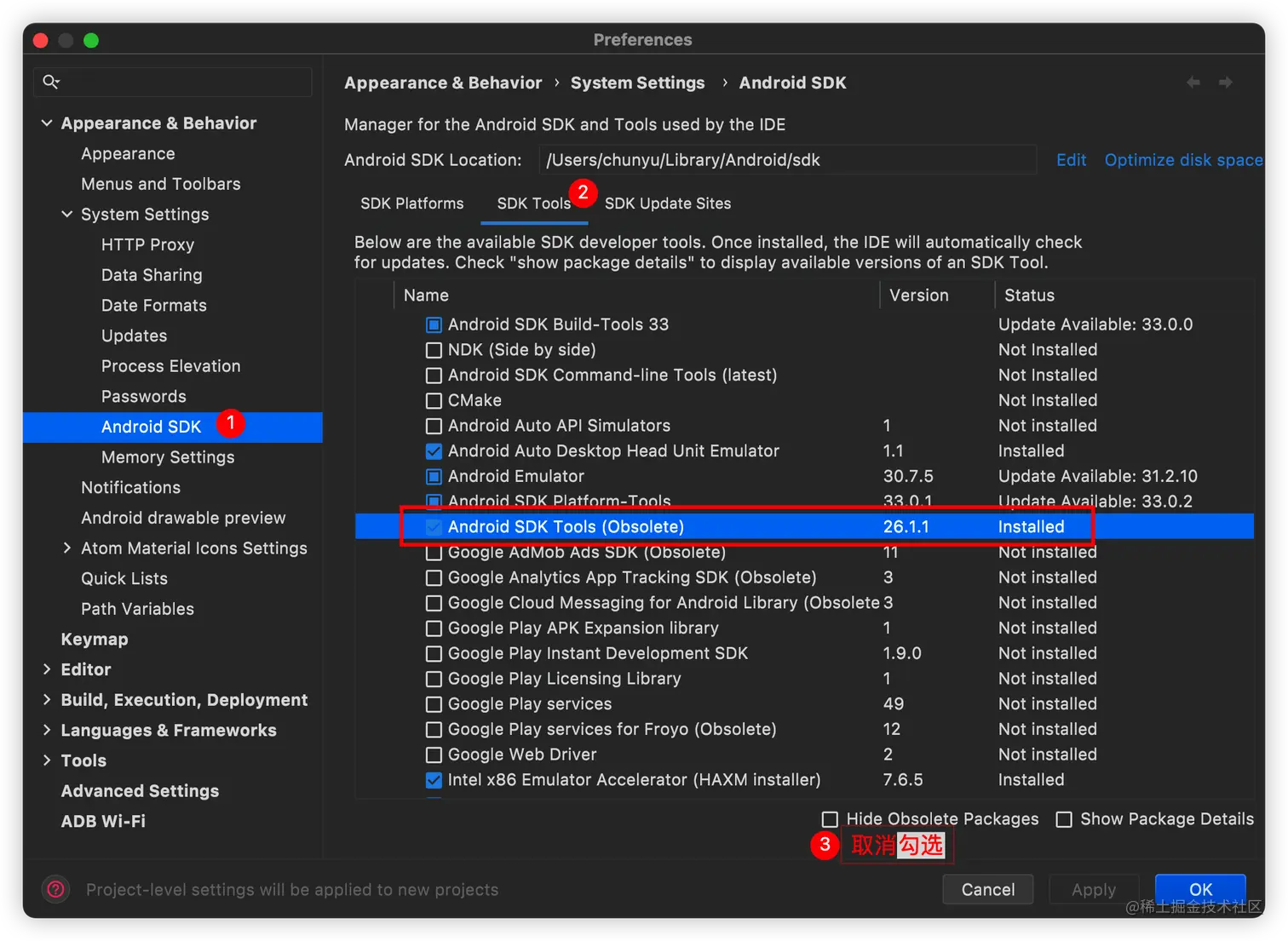Select Process Elevation in the sidebar
The image size is (1288, 941).
171,366
